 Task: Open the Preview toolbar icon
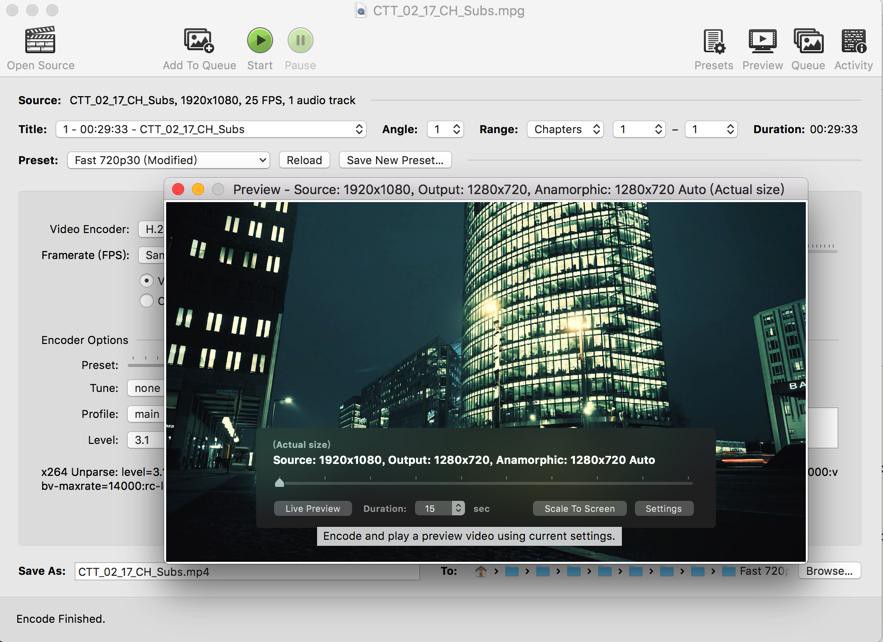tap(762, 41)
